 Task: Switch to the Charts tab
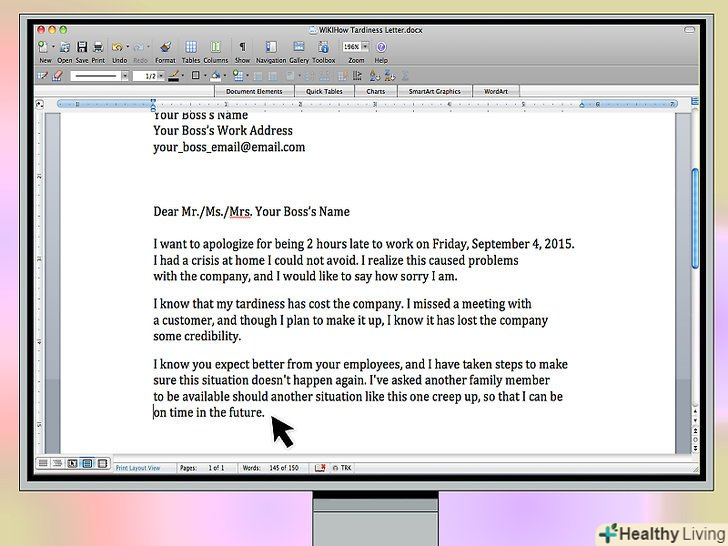tap(376, 91)
